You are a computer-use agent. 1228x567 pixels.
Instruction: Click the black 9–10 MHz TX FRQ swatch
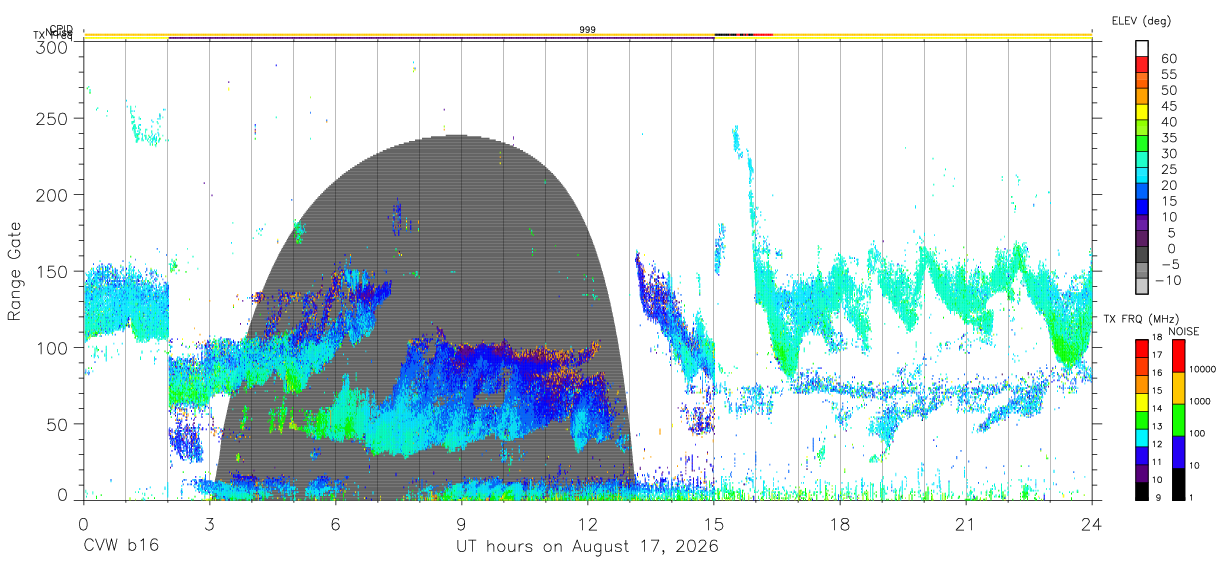pos(1141,490)
